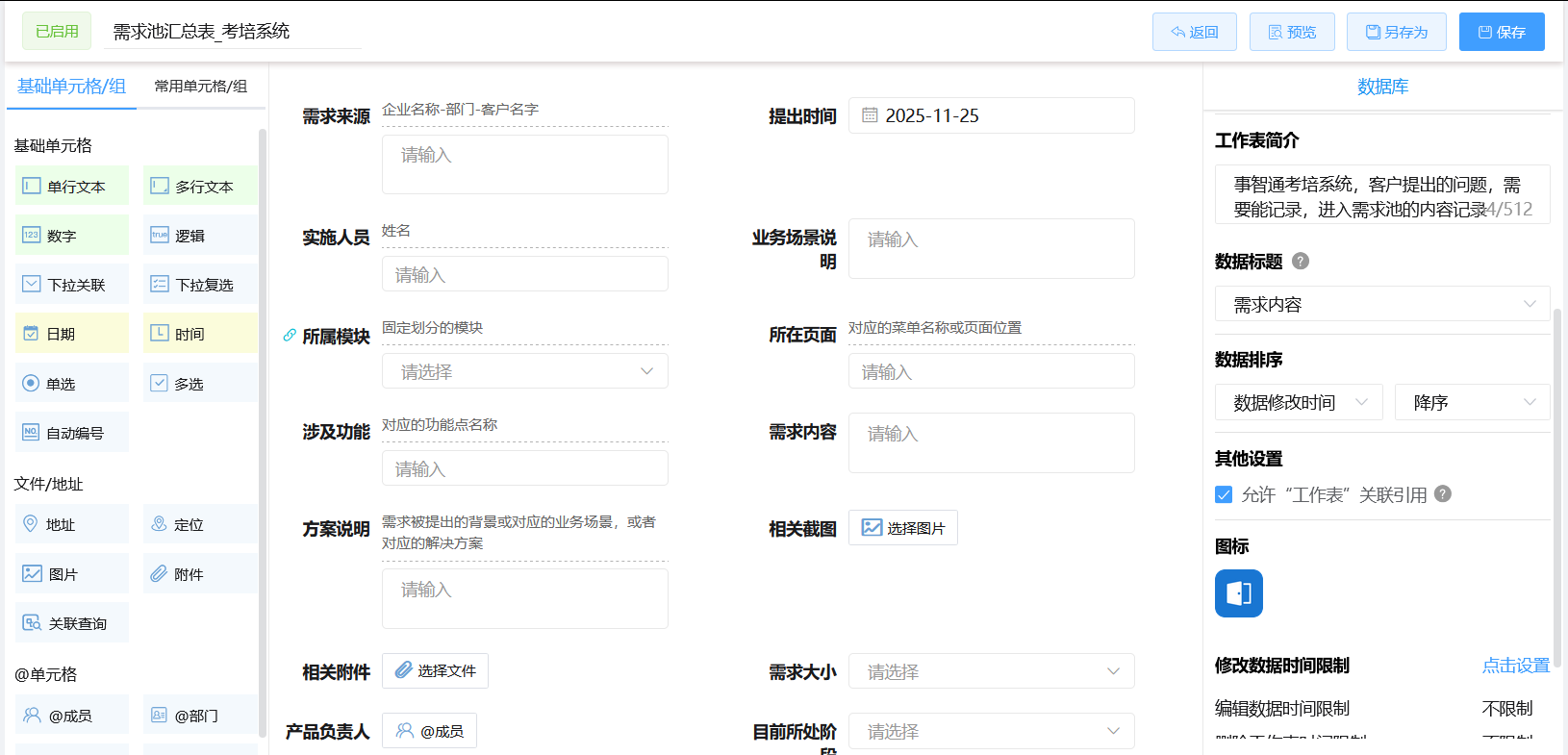This screenshot has width=1568, height=755.
Task: Choose the 下拉复选 cell
Action: tap(200, 284)
